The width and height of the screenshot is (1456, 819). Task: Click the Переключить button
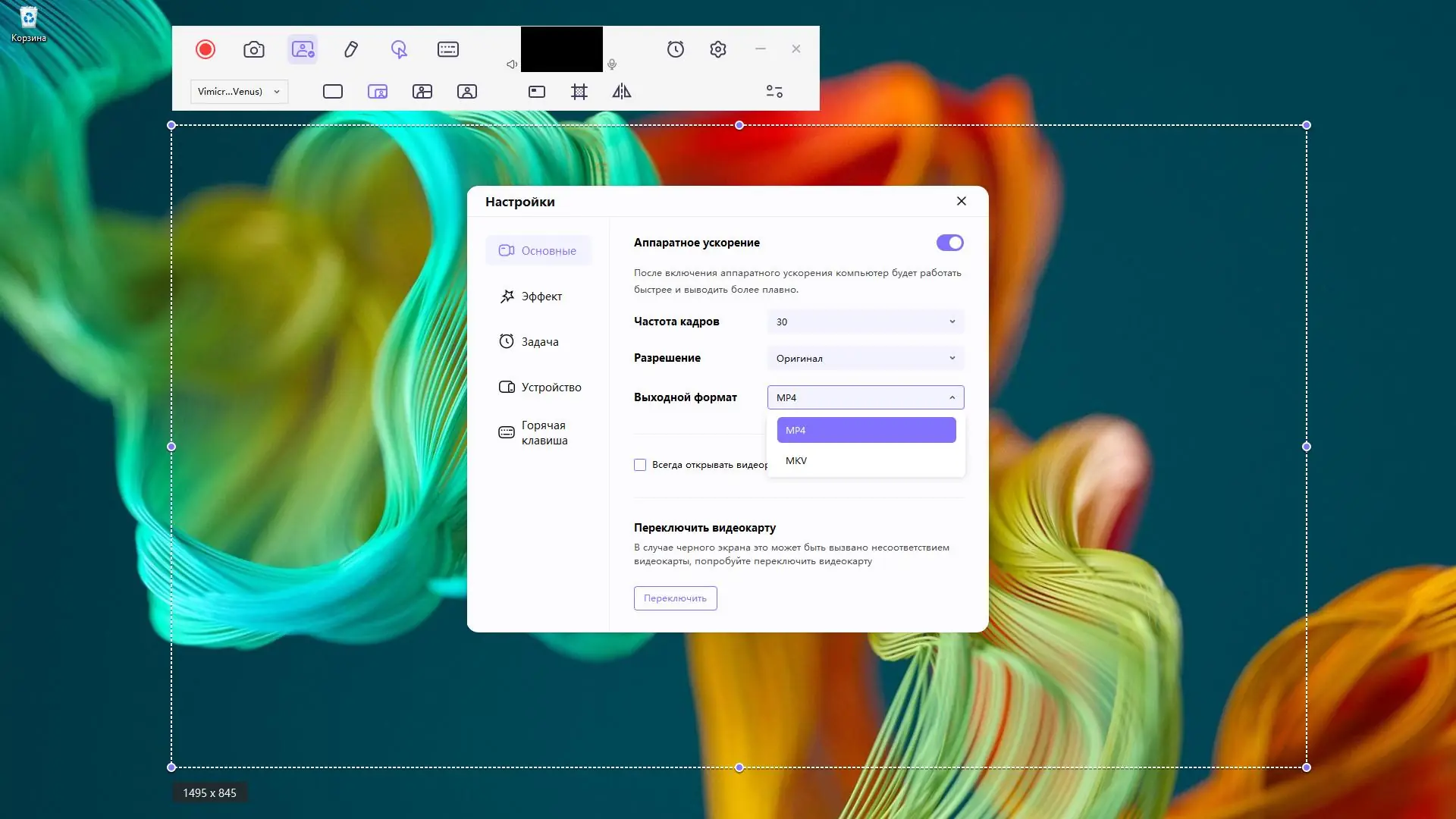point(675,598)
